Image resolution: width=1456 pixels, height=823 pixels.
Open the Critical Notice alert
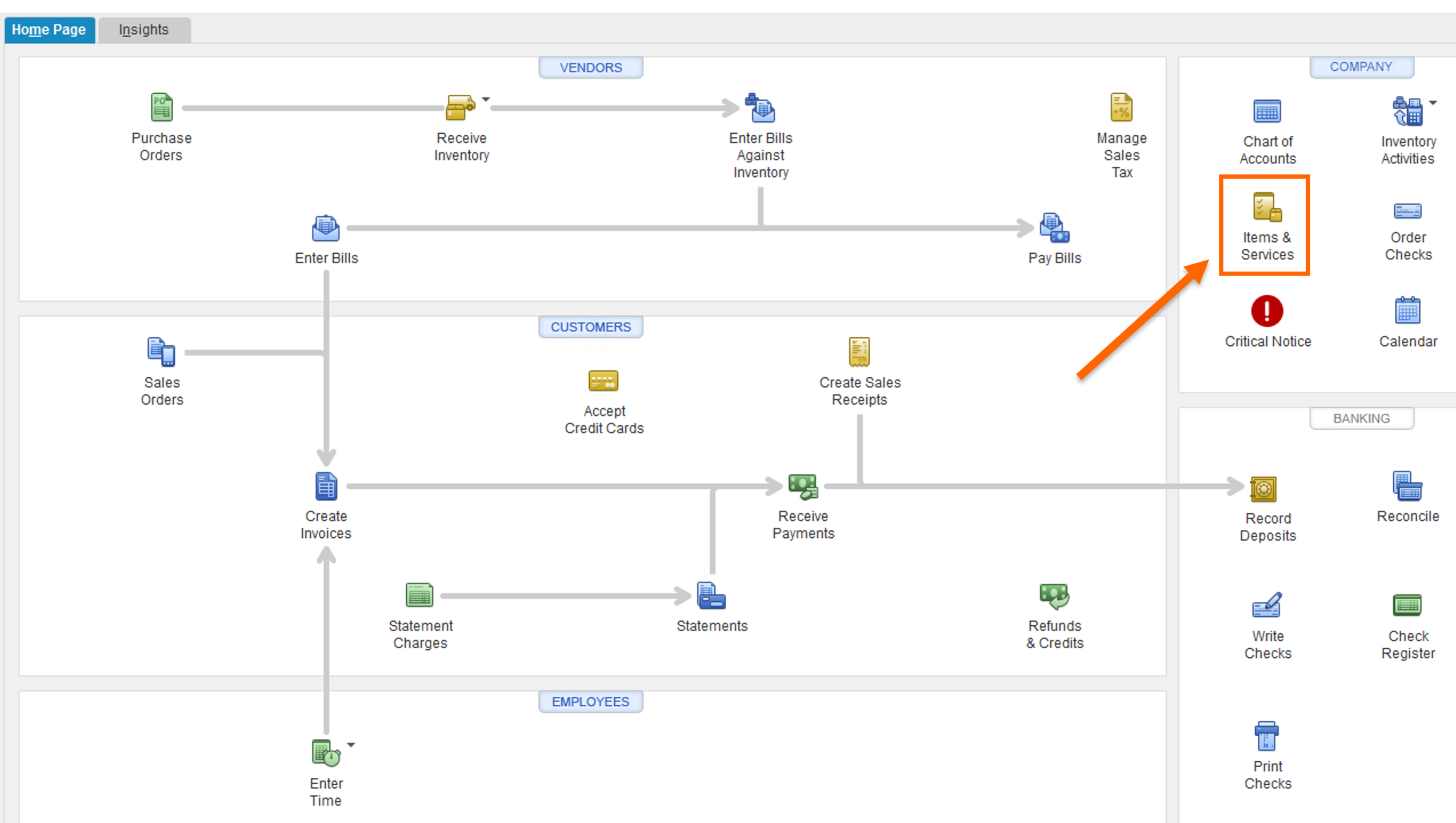coord(1267,311)
